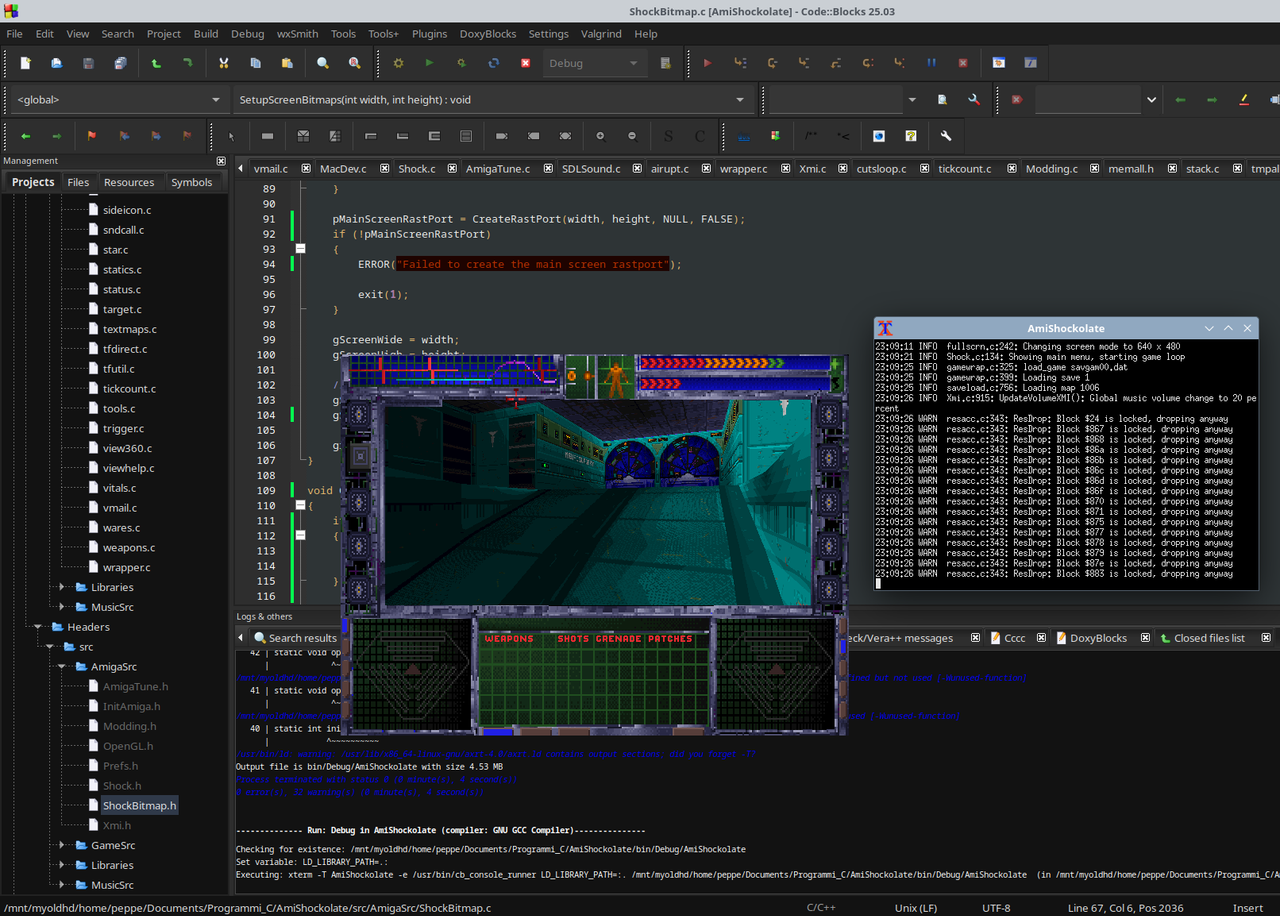Screen dimensions: 1280x916
Task: Close the Management panel
Action: click(221, 161)
